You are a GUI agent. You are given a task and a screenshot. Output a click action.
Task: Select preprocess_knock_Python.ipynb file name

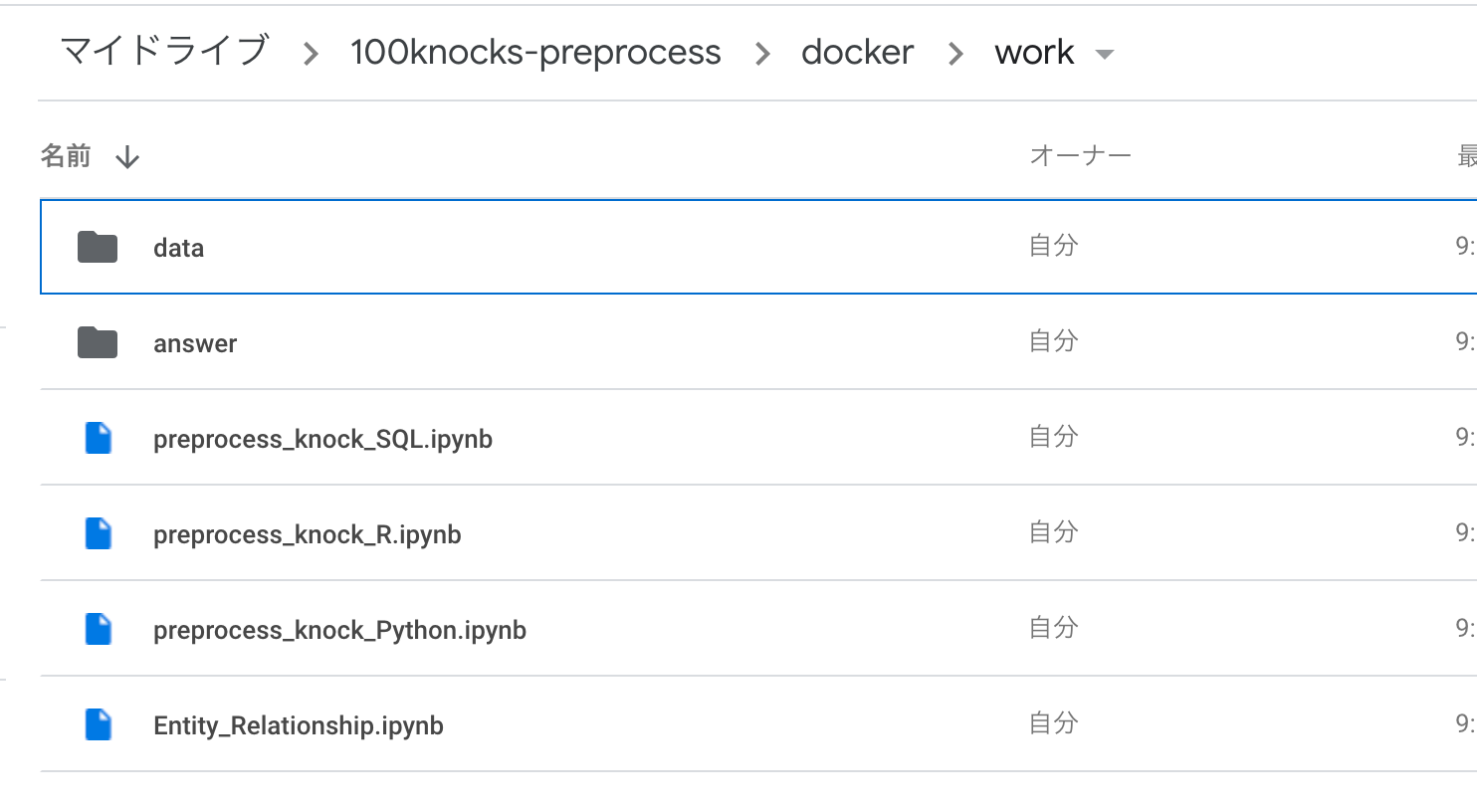pos(339,630)
